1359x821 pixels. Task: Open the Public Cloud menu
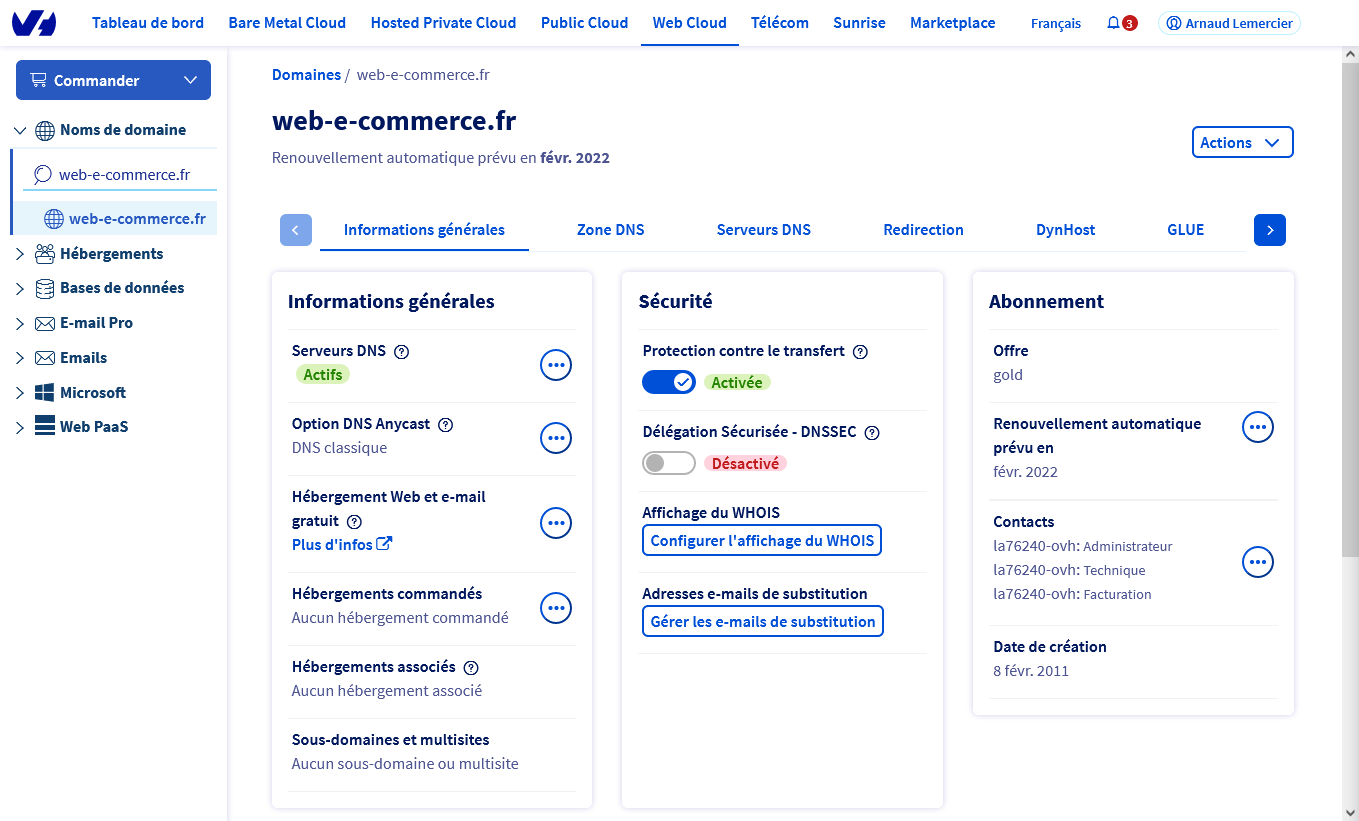584,23
